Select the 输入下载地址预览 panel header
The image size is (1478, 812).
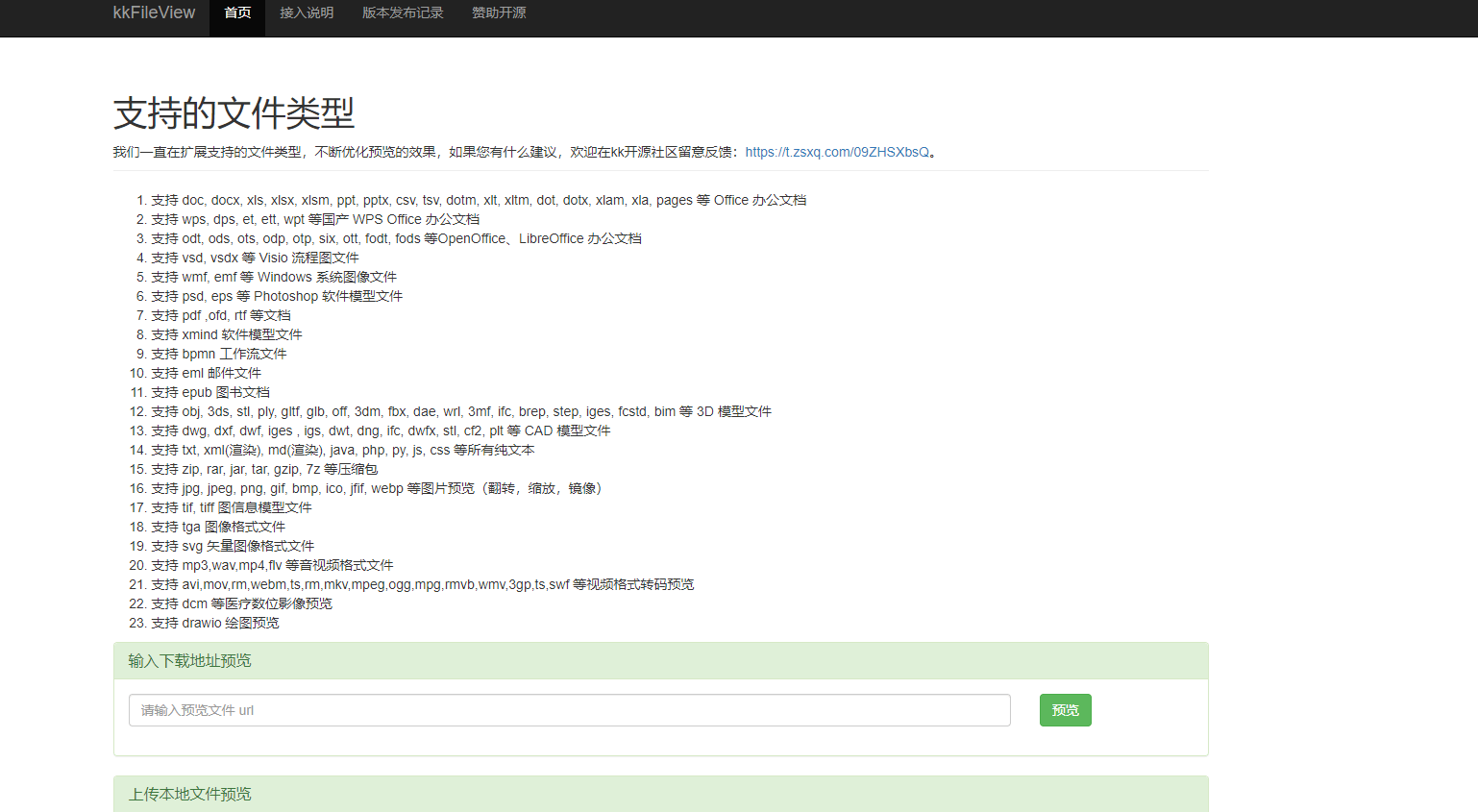click(188, 660)
